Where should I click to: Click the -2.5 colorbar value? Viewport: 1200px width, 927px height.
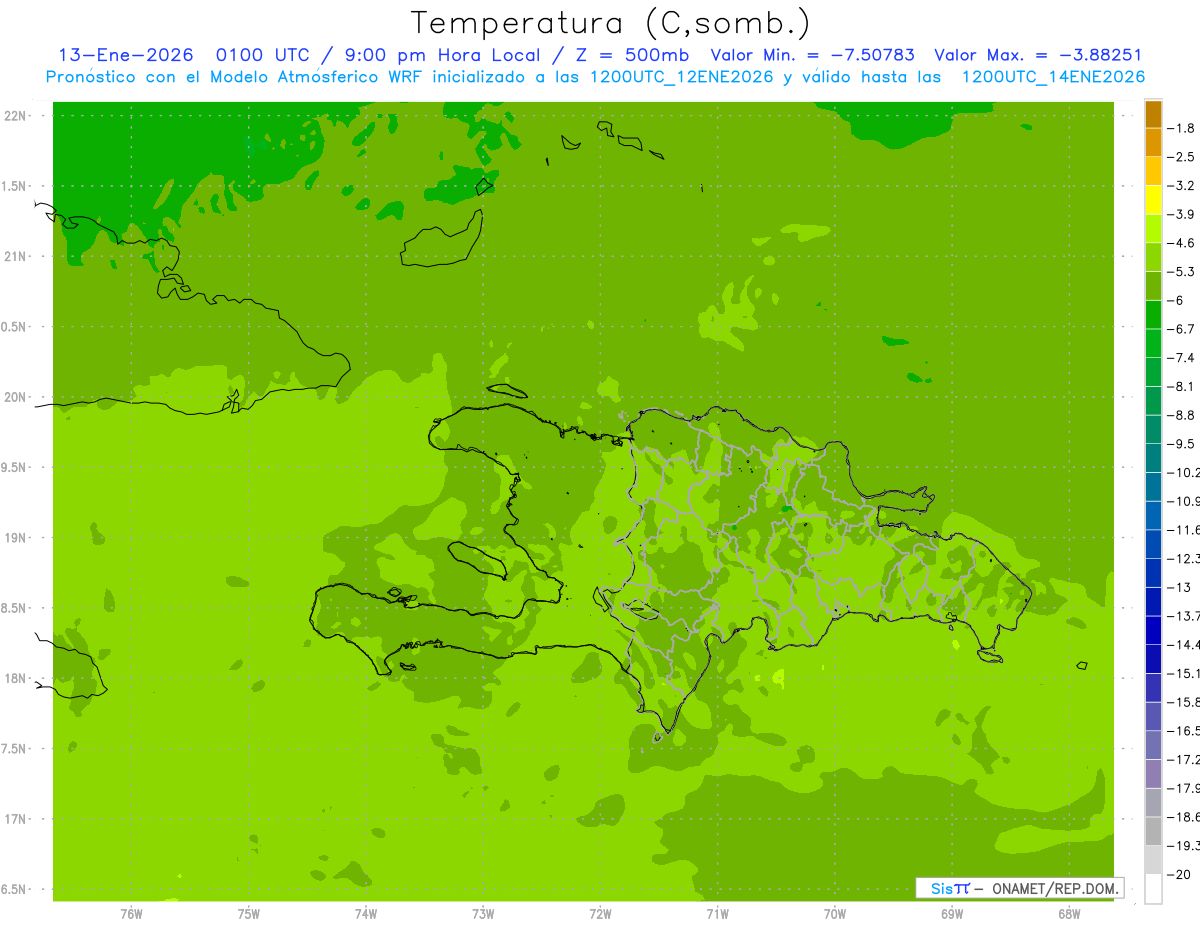click(1181, 157)
